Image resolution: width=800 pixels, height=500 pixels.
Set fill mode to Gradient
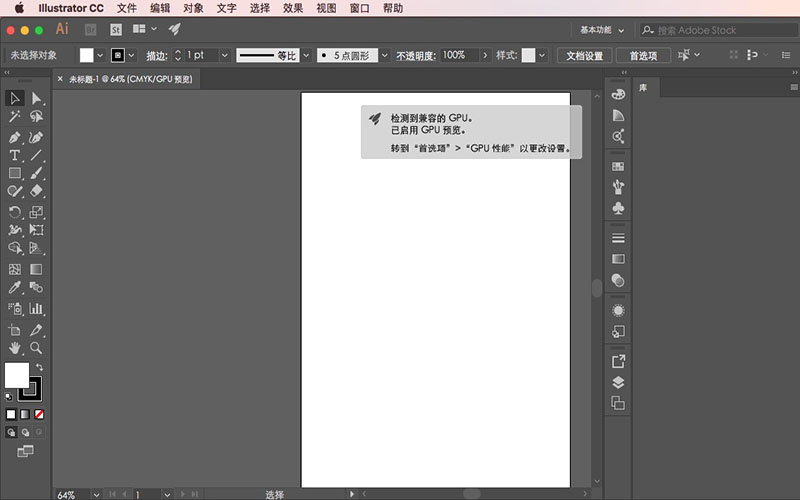pos(25,414)
